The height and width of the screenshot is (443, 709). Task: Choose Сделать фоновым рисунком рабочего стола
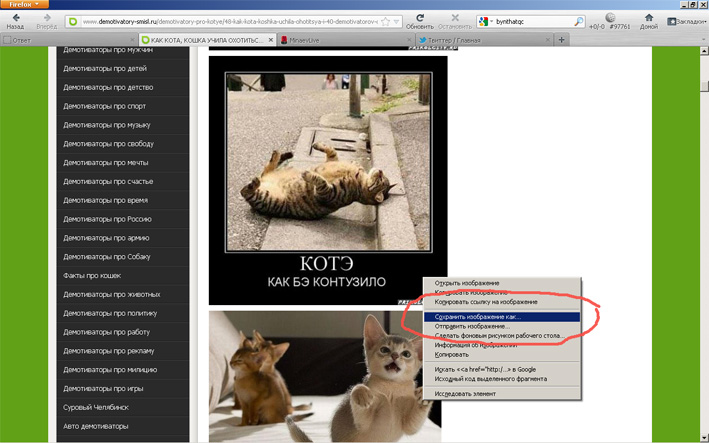pyautogui.click(x=502, y=336)
